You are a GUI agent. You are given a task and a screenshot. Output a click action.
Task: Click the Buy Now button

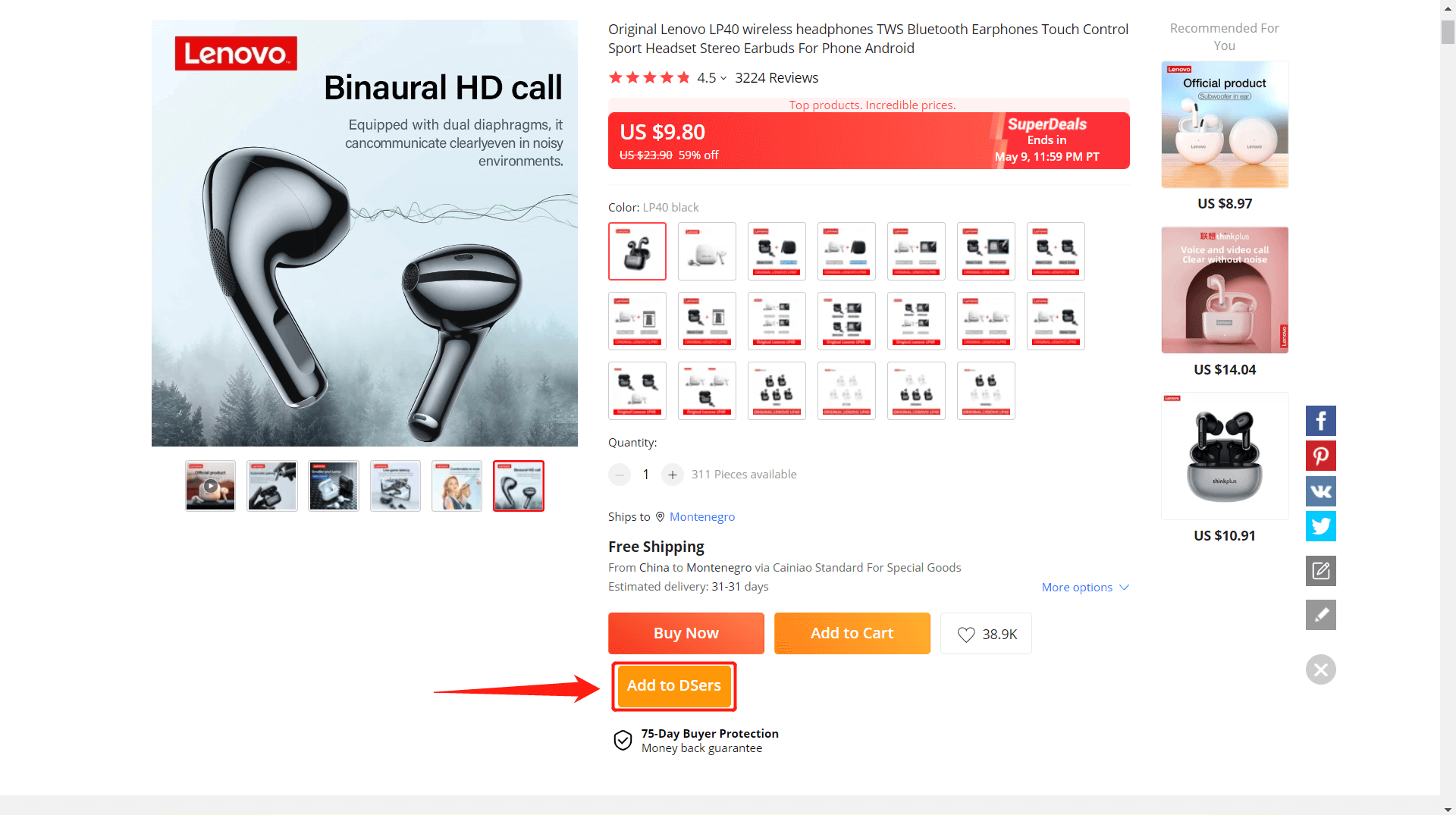686,633
